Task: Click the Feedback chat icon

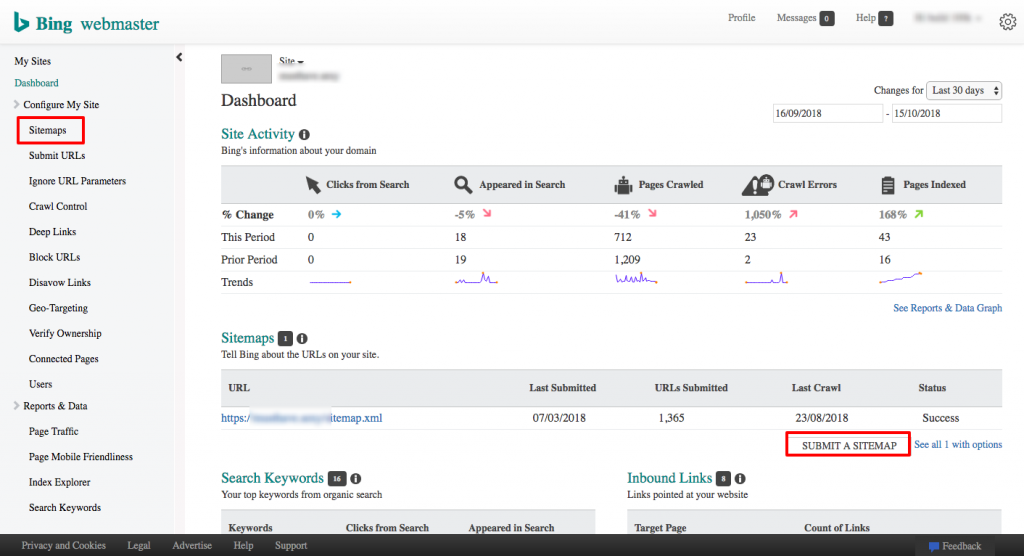Action: coord(934,546)
